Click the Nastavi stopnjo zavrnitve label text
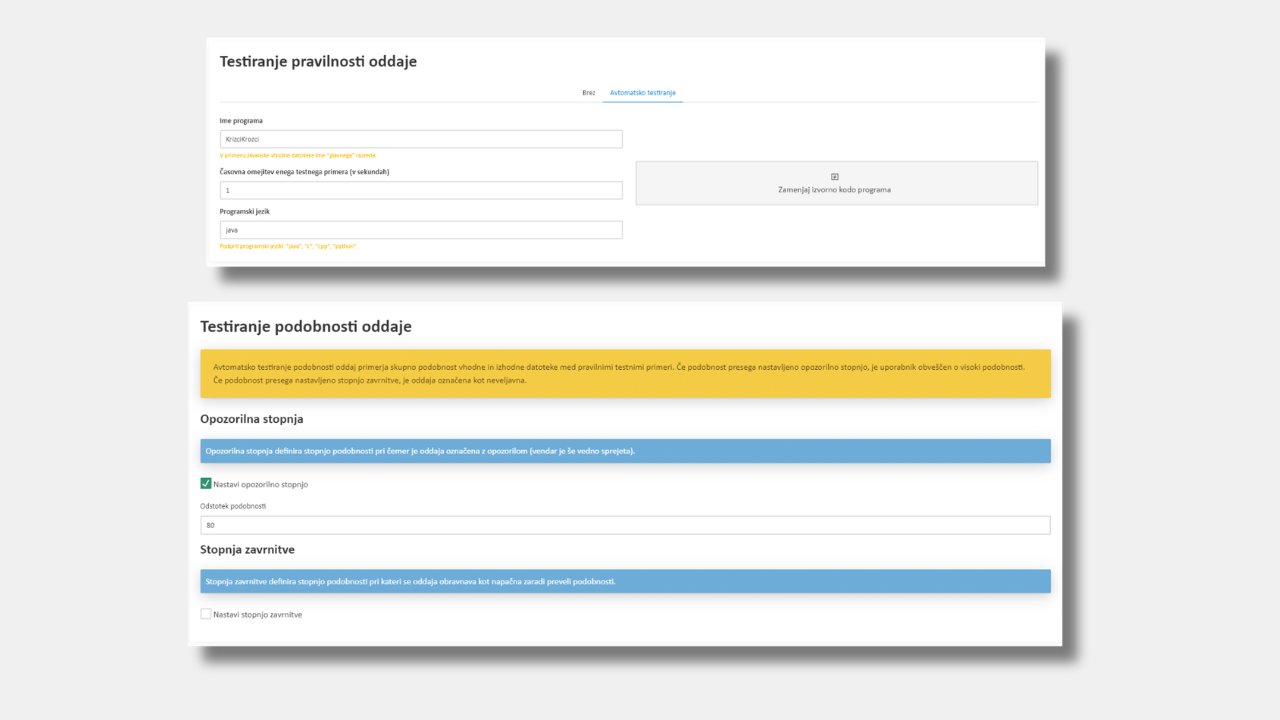This screenshot has width=1280, height=720. [x=257, y=614]
